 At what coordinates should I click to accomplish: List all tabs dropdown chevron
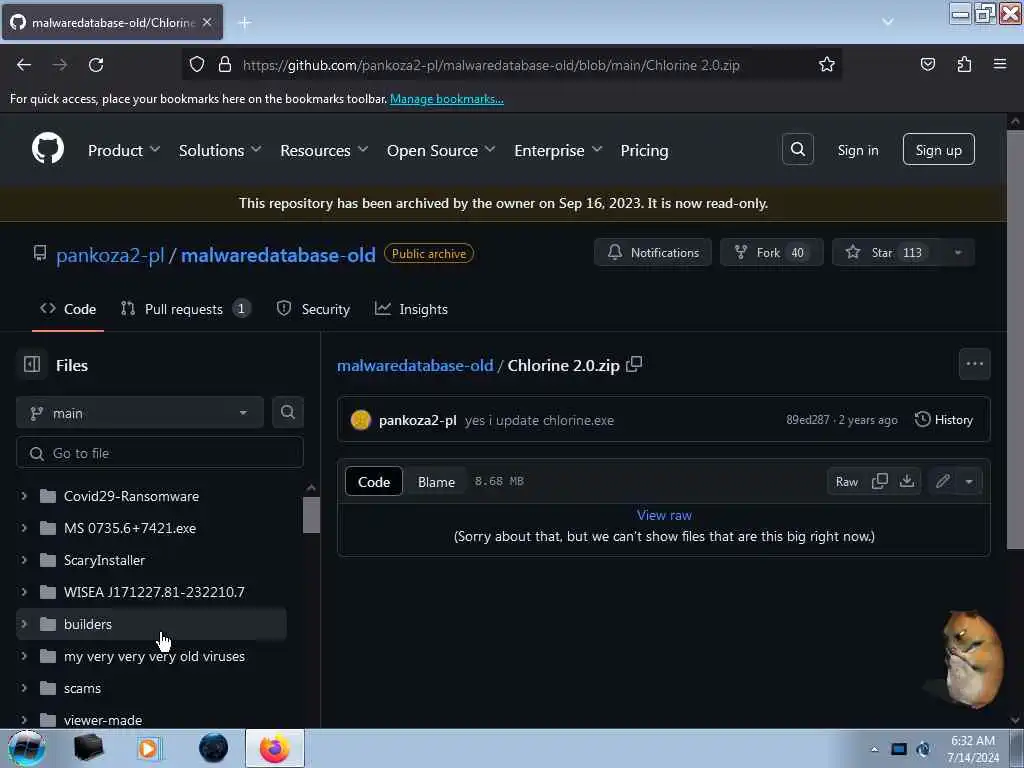point(888,22)
